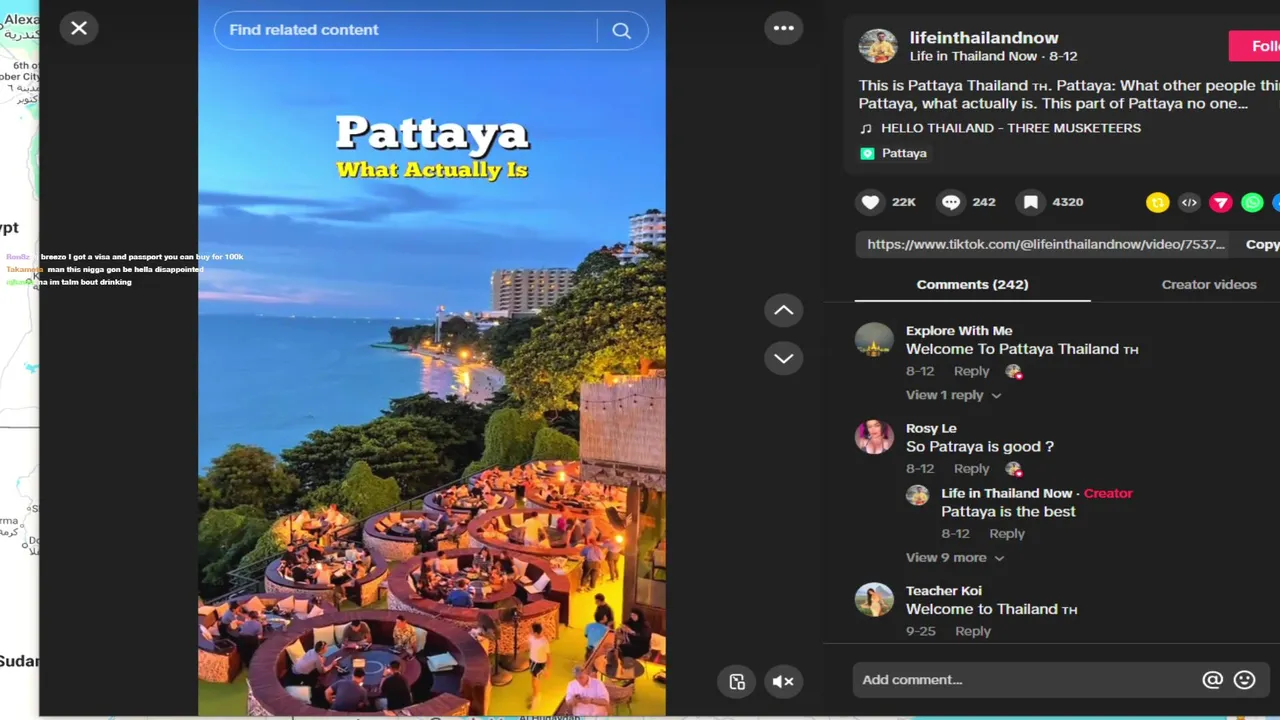The image size is (1280, 720).
Task: Click the lifeinthailandnow username link
Action: coord(984,38)
